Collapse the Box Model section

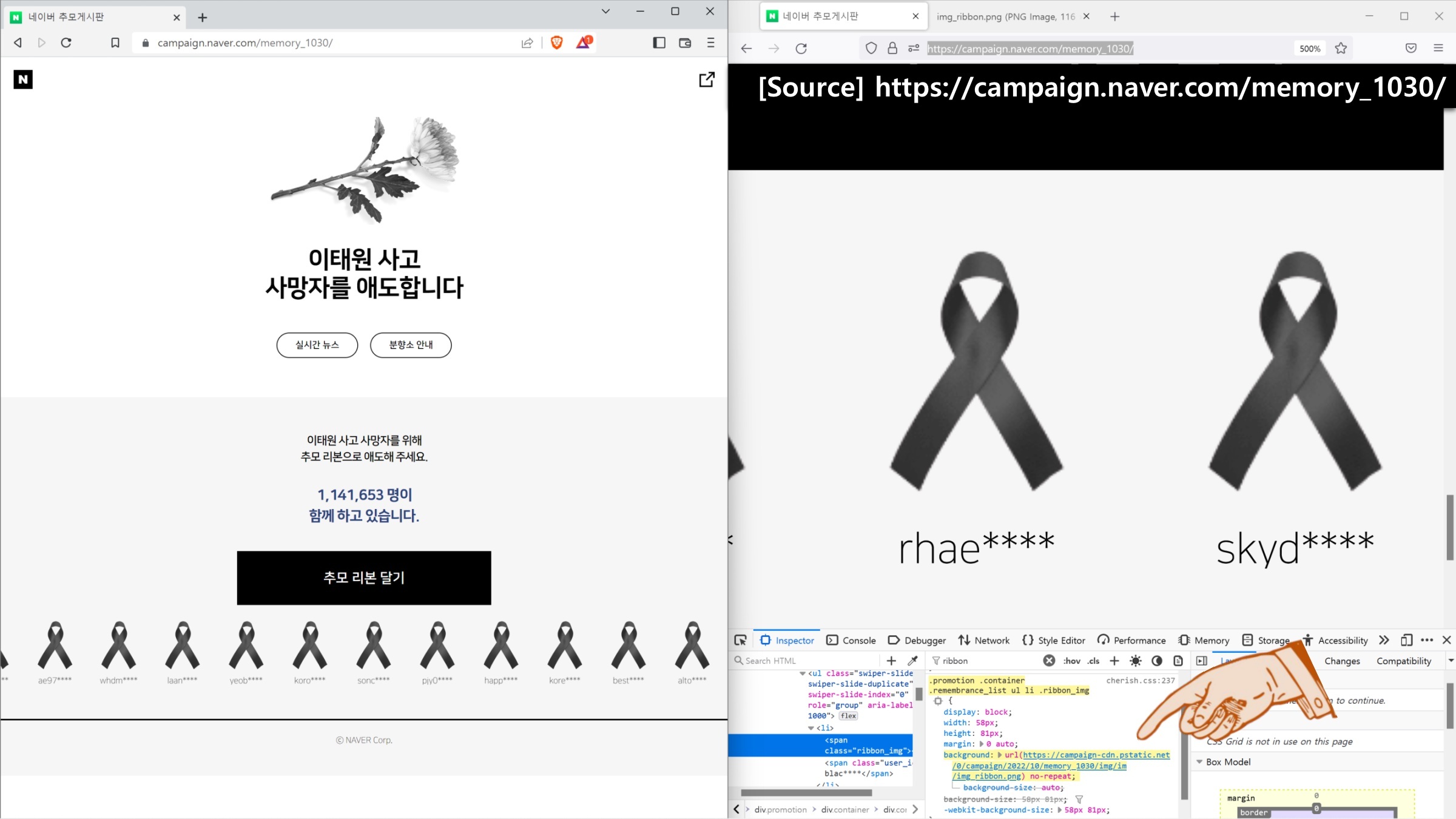pos(1199,762)
